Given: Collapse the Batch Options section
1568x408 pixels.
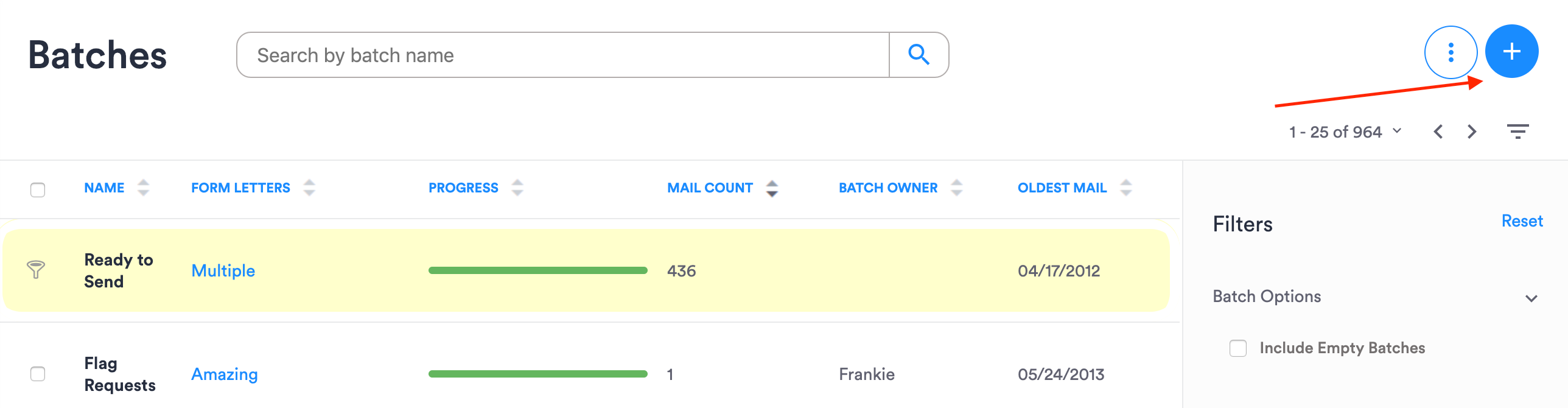Looking at the screenshot, I should point(1531,297).
